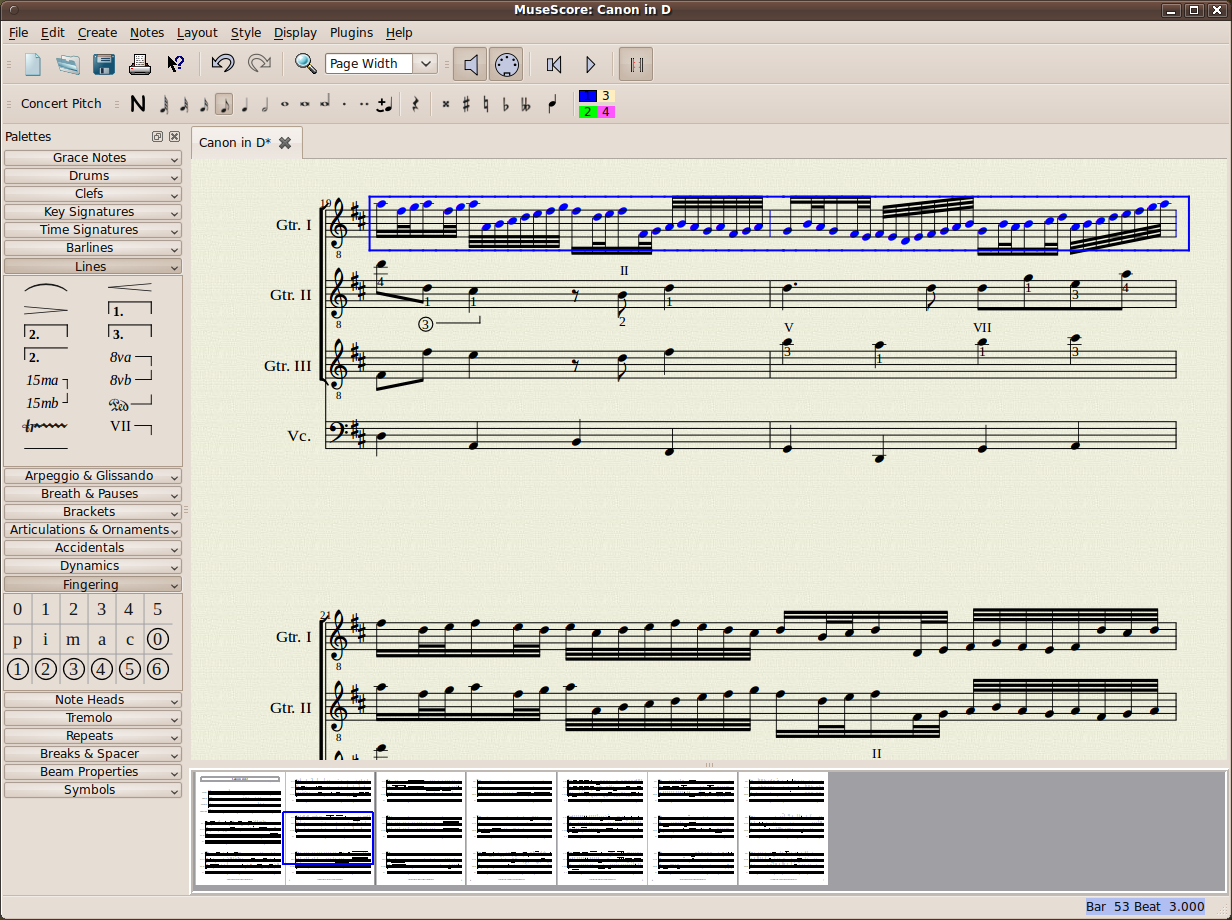Click the Print icon in the toolbar

coord(140,63)
